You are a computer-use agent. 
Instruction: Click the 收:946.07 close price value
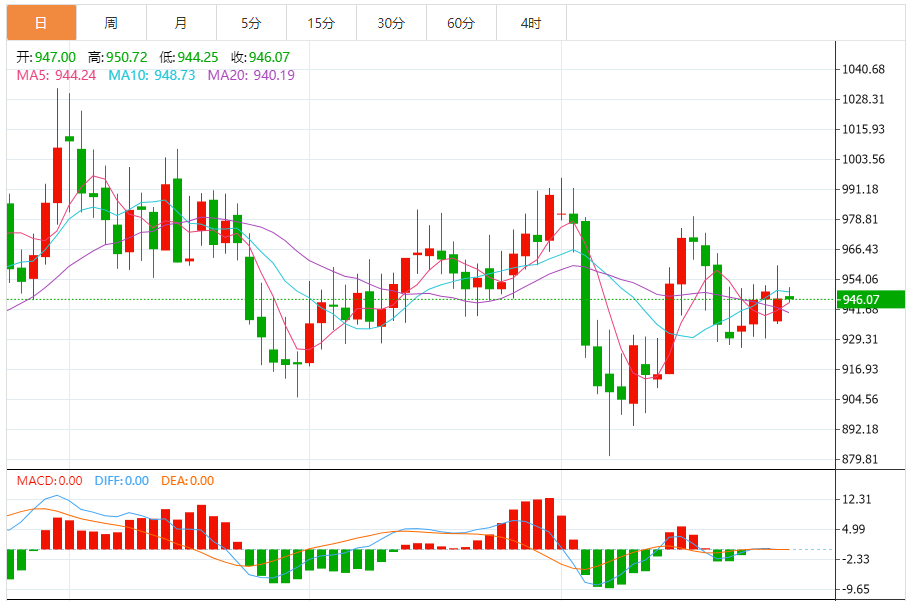260,57
